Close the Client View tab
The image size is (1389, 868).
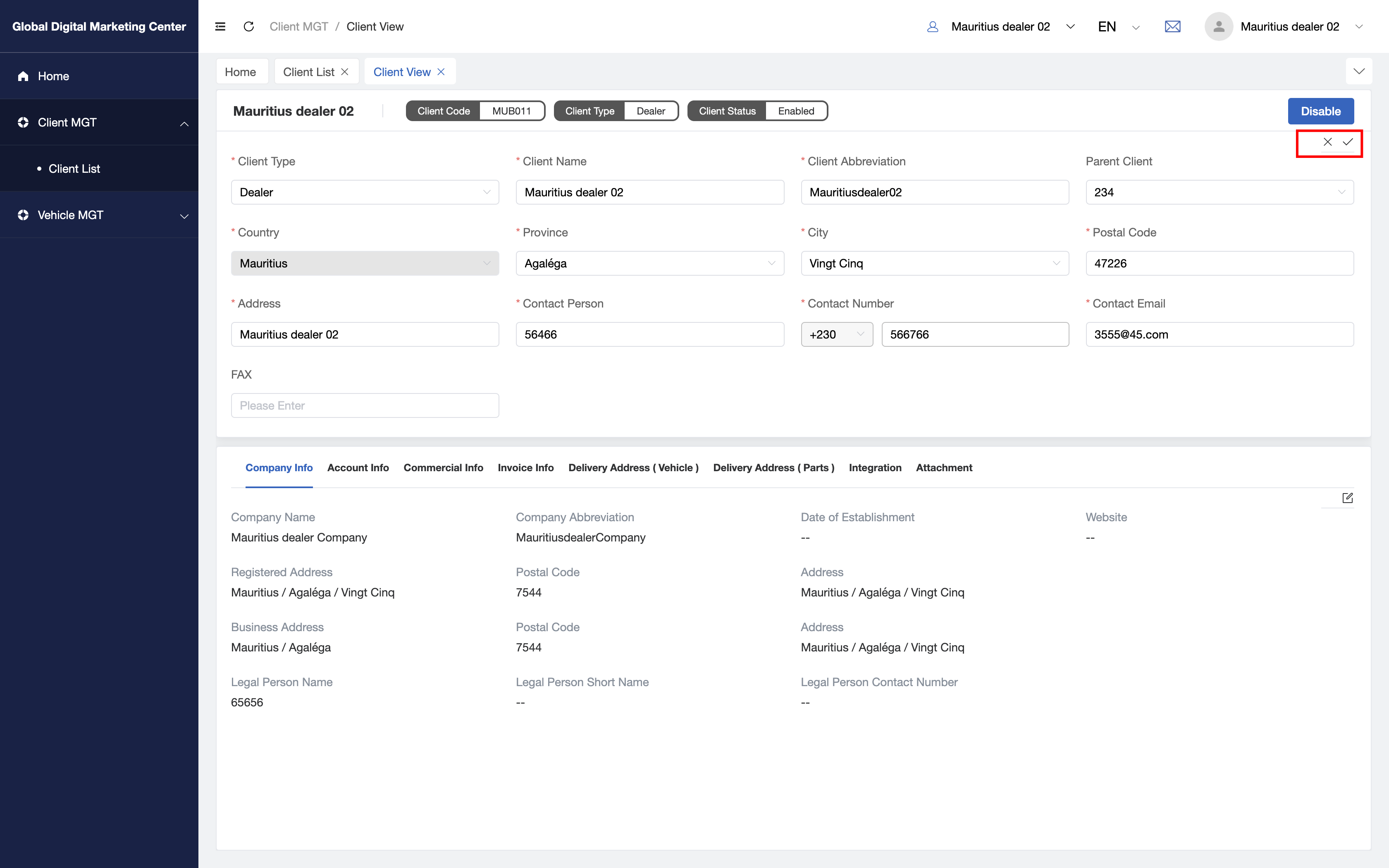[441, 72]
